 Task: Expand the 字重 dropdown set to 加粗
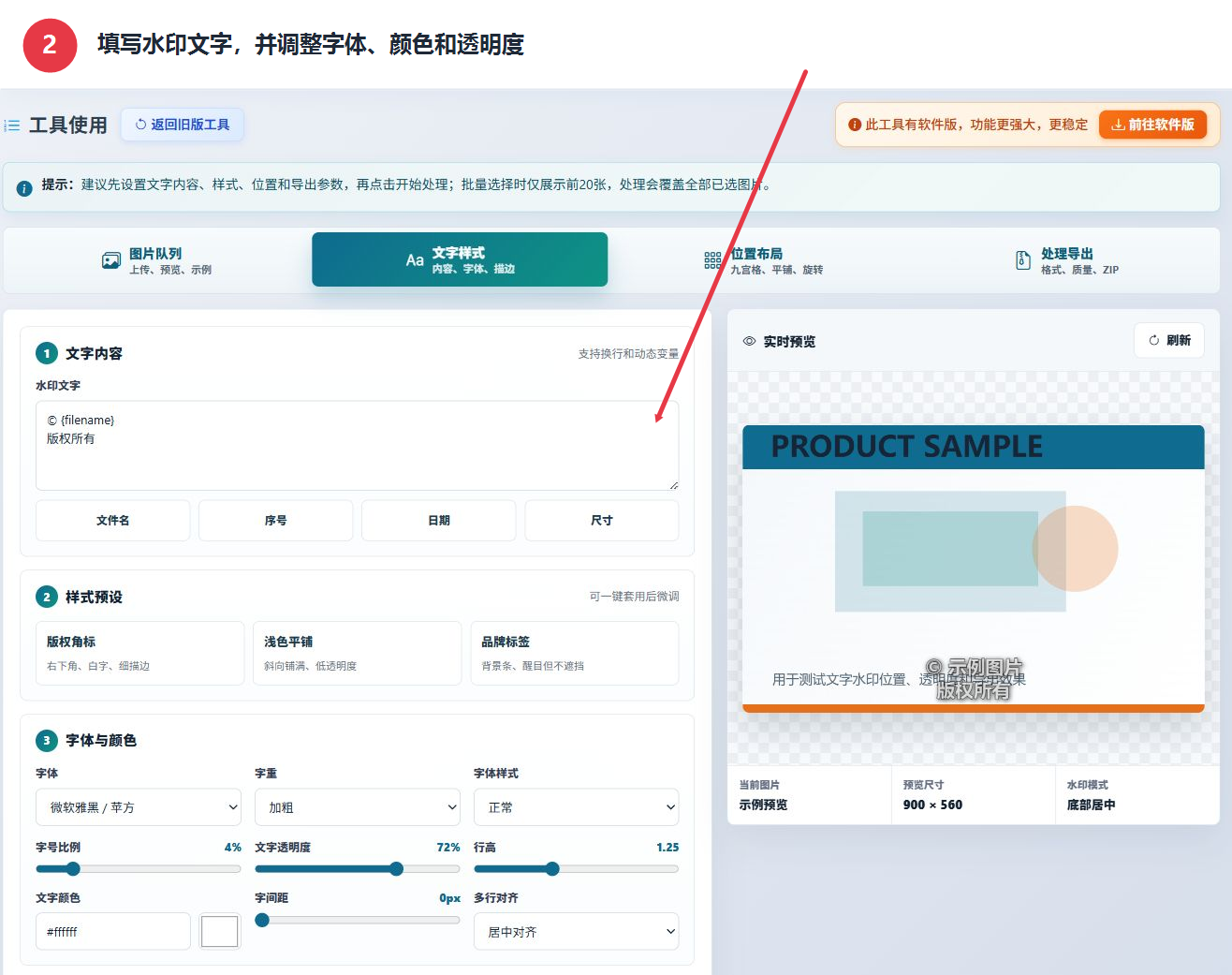[358, 807]
